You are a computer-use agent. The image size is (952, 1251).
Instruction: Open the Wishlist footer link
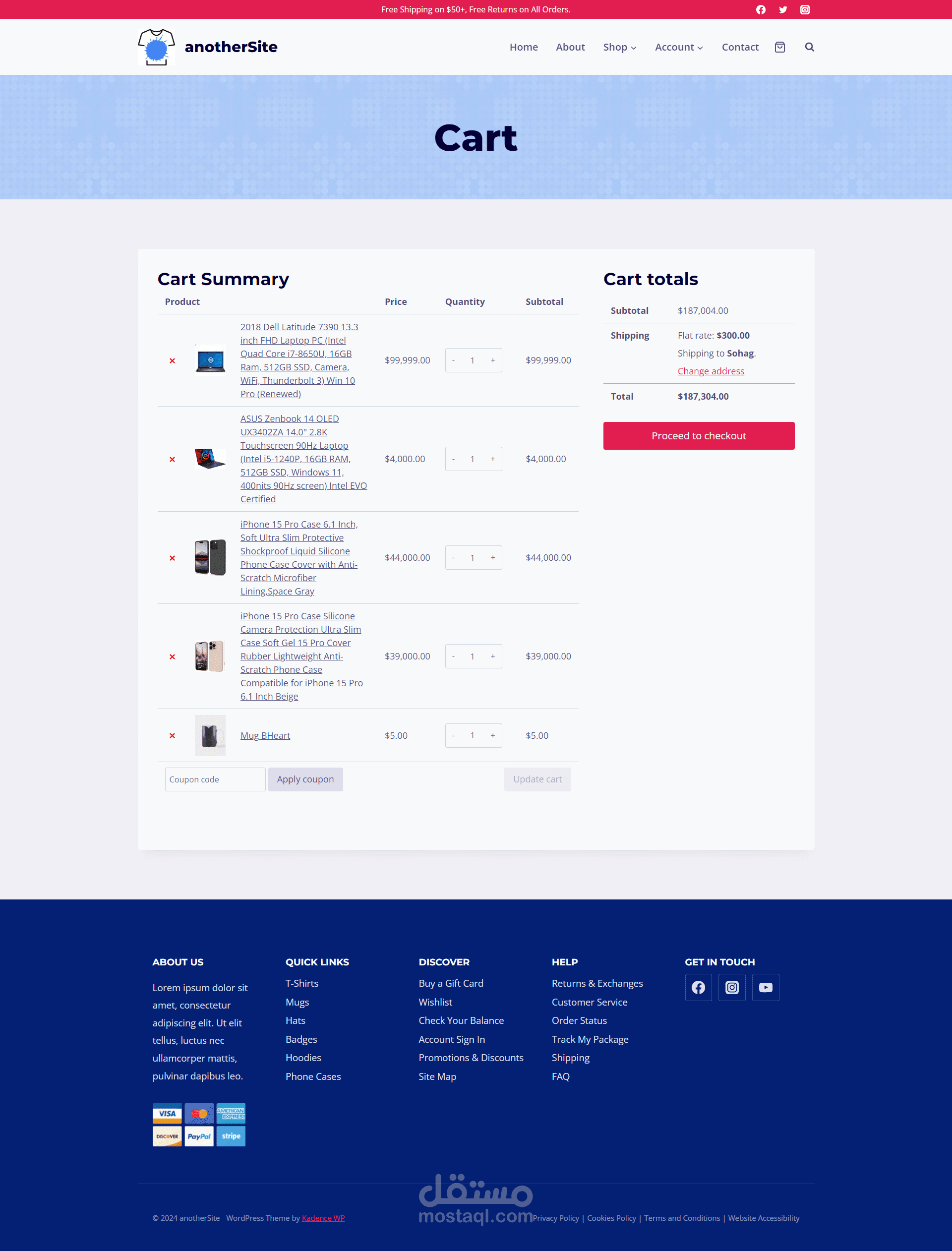435,1002
